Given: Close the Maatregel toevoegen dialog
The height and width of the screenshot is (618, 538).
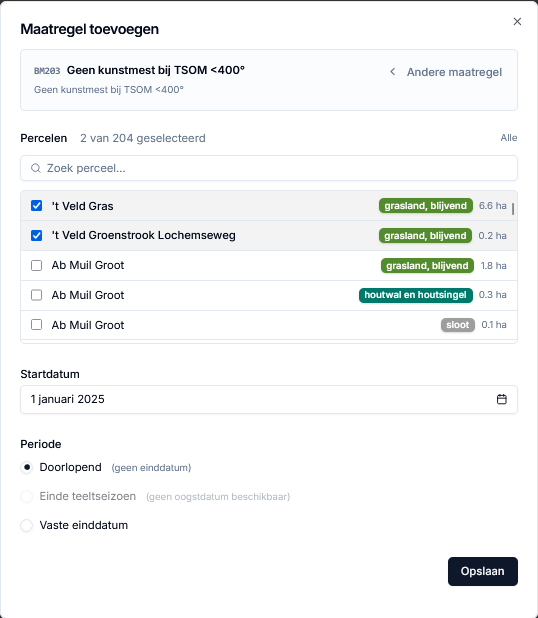Looking at the screenshot, I should pyautogui.click(x=517, y=21).
